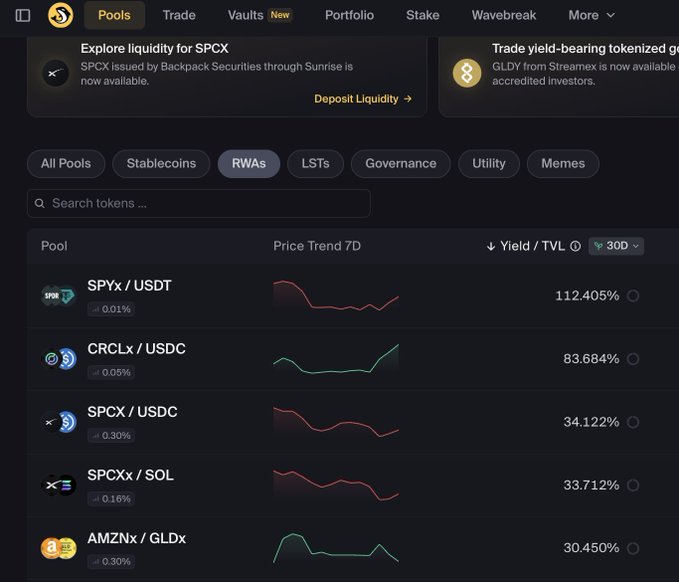This screenshot has width=679, height=582.
Task: Click the SPCX / USDC token pair icon
Action: point(58,422)
